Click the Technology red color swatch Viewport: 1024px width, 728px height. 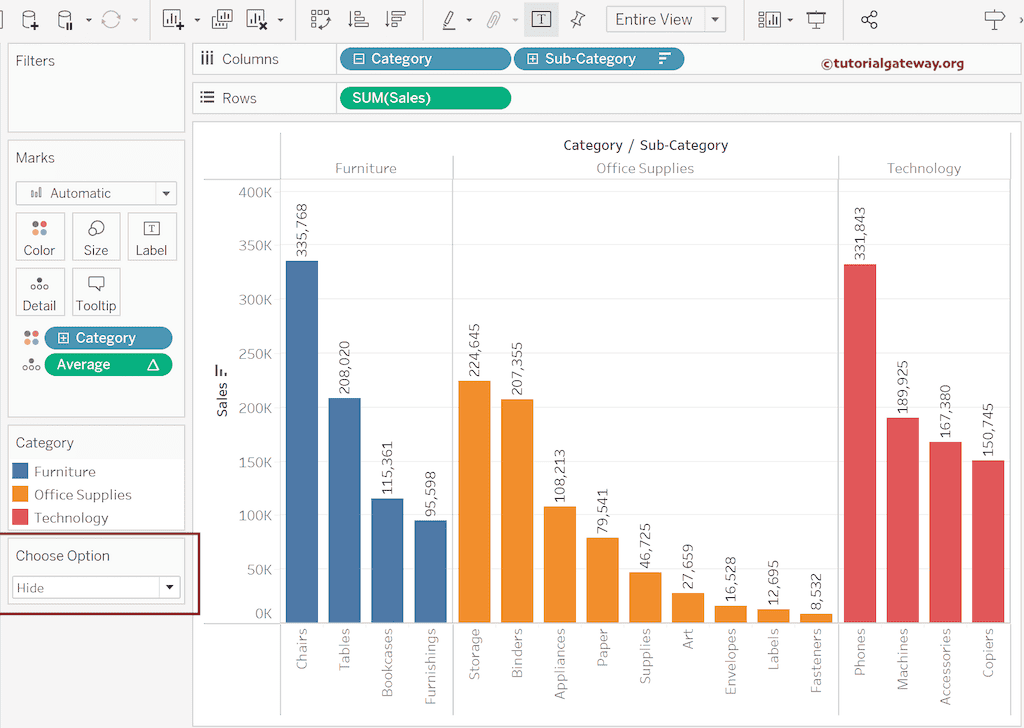20,518
